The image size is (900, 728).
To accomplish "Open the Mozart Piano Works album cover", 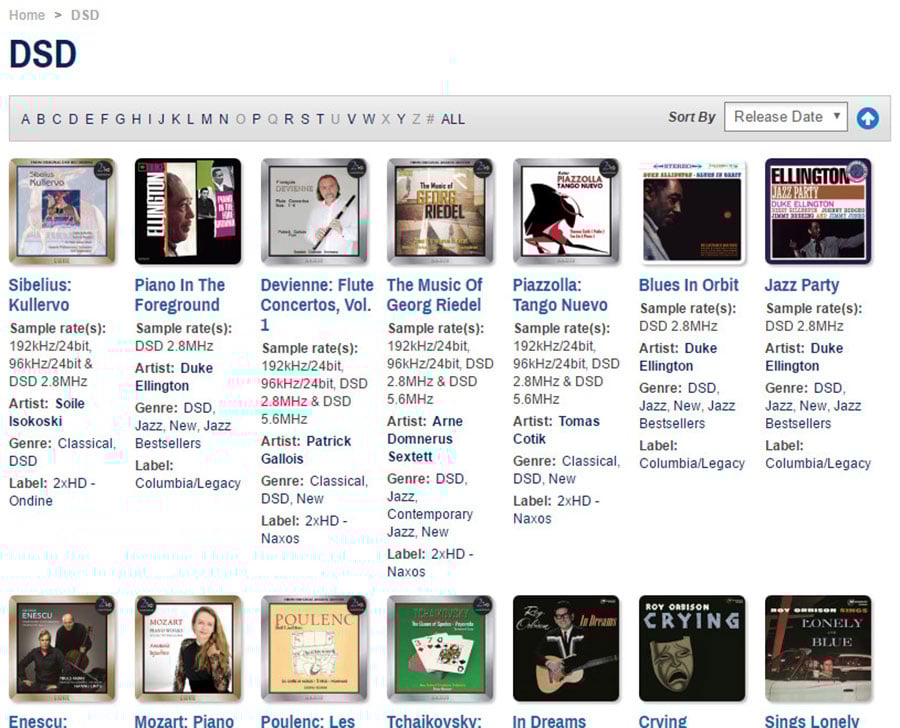I will pos(188,648).
